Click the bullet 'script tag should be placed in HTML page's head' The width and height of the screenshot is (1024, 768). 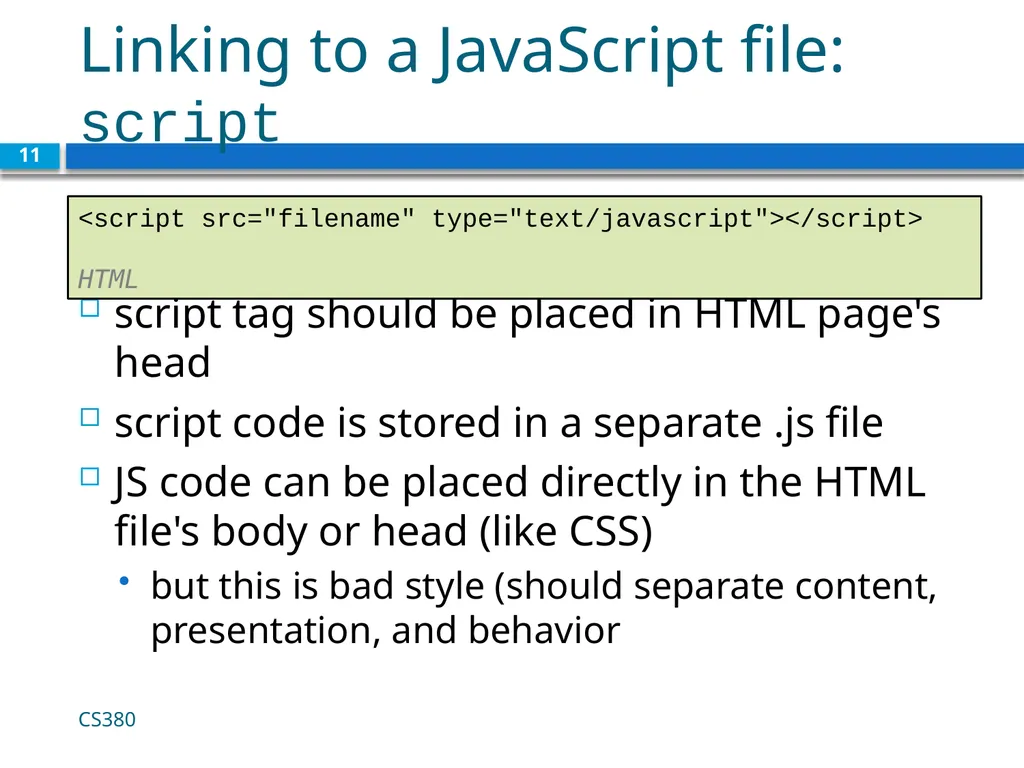point(527,338)
